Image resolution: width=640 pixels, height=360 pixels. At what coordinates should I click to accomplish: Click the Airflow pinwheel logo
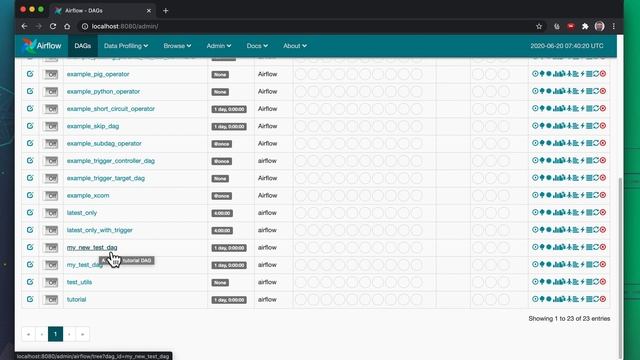[29, 46]
